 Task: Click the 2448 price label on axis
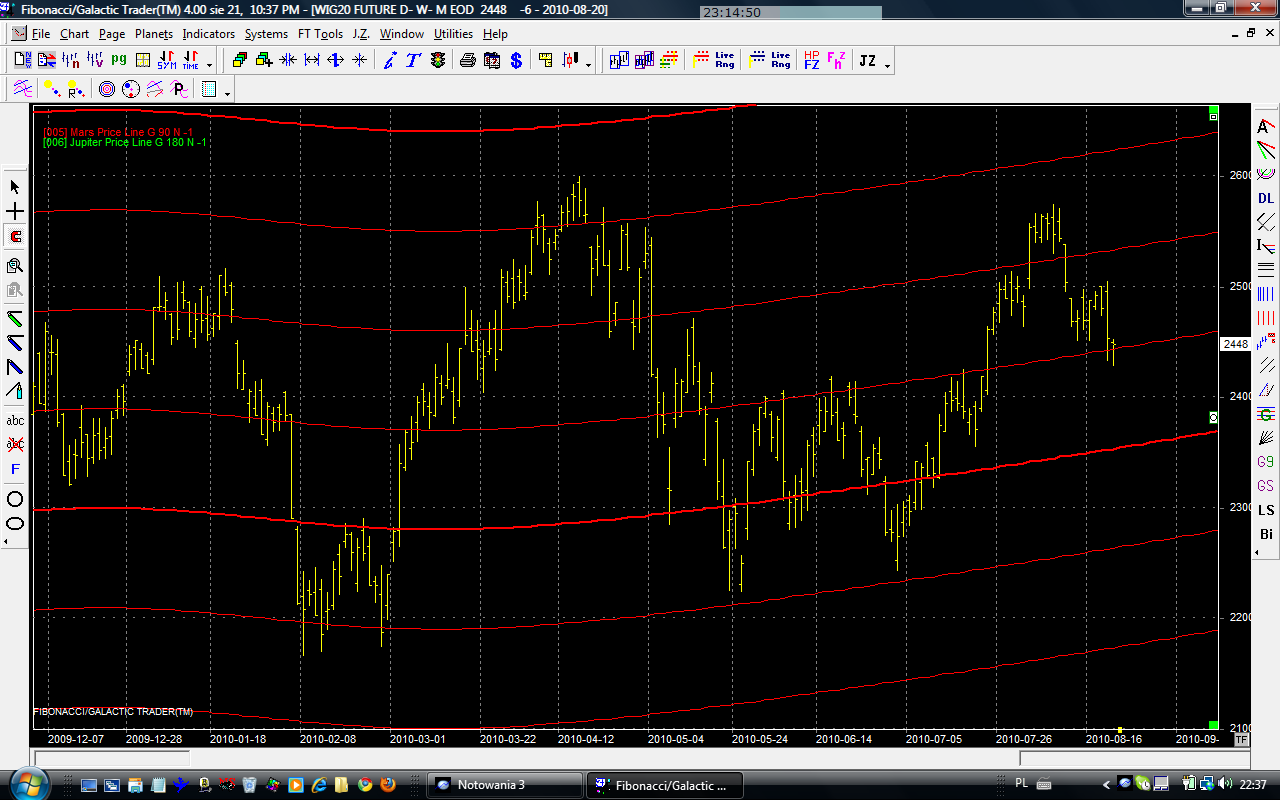(1236, 344)
